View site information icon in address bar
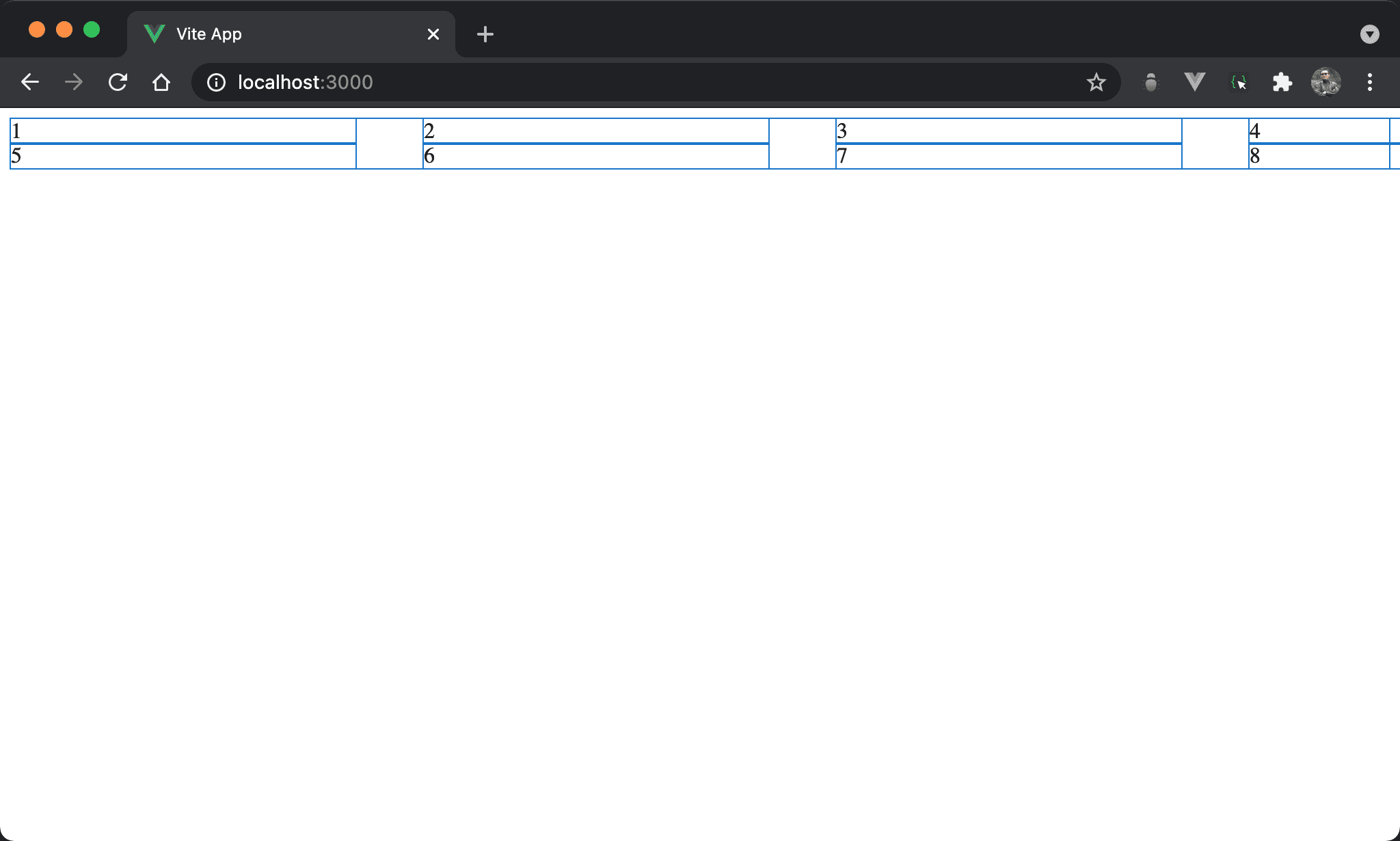The height and width of the screenshot is (841, 1400). coord(216,83)
